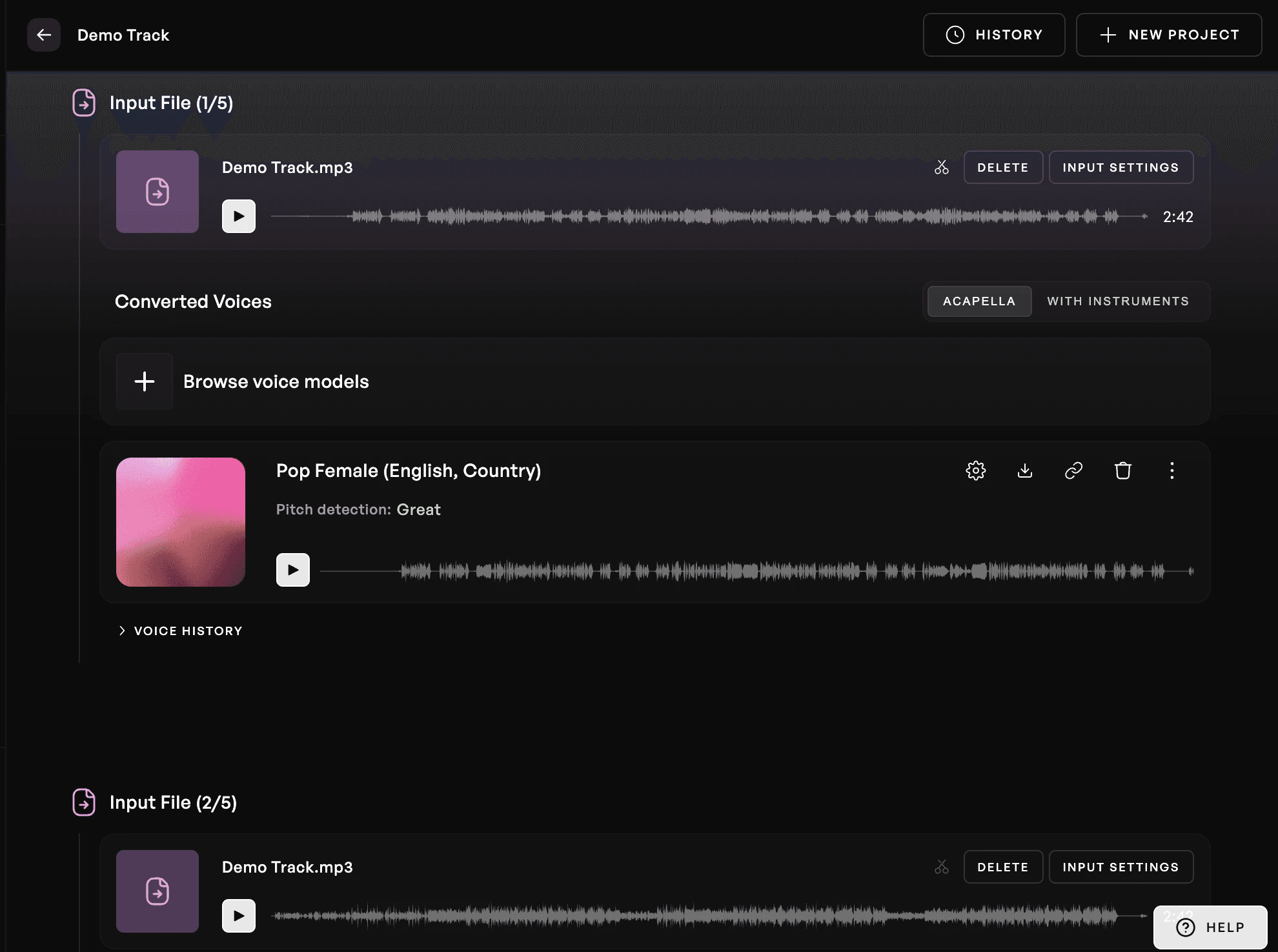Image resolution: width=1278 pixels, height=952 pixels.
Task: Seek in the first input file waveform
Action: 709,216
